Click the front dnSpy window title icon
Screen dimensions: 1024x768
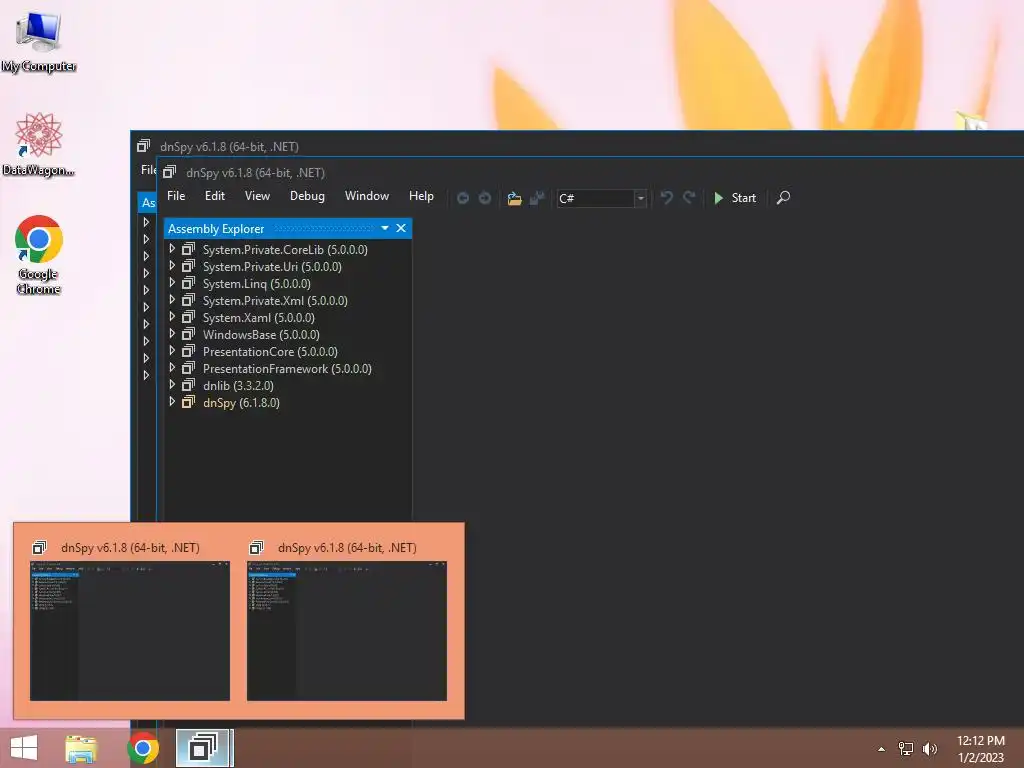tap(169, 172)
